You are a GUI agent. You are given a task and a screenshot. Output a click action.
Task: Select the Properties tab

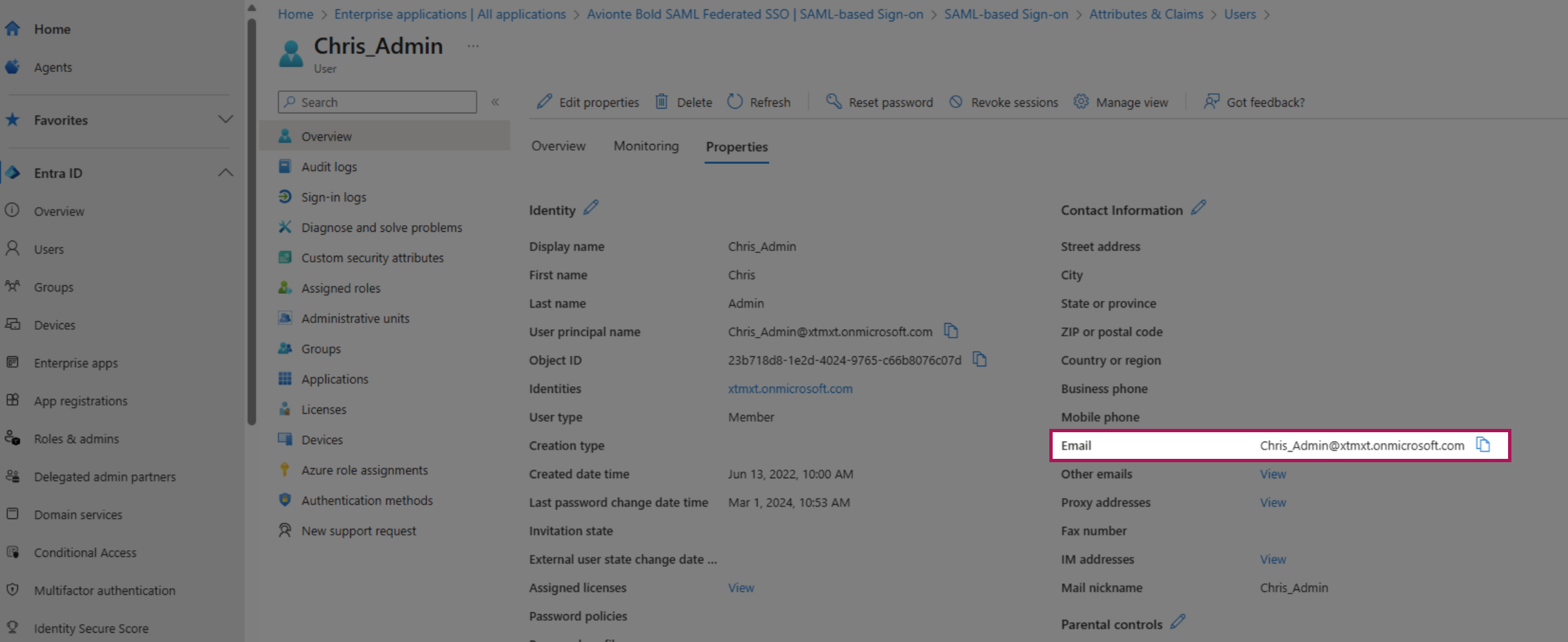pyautogui.click(x=736, y=147)
